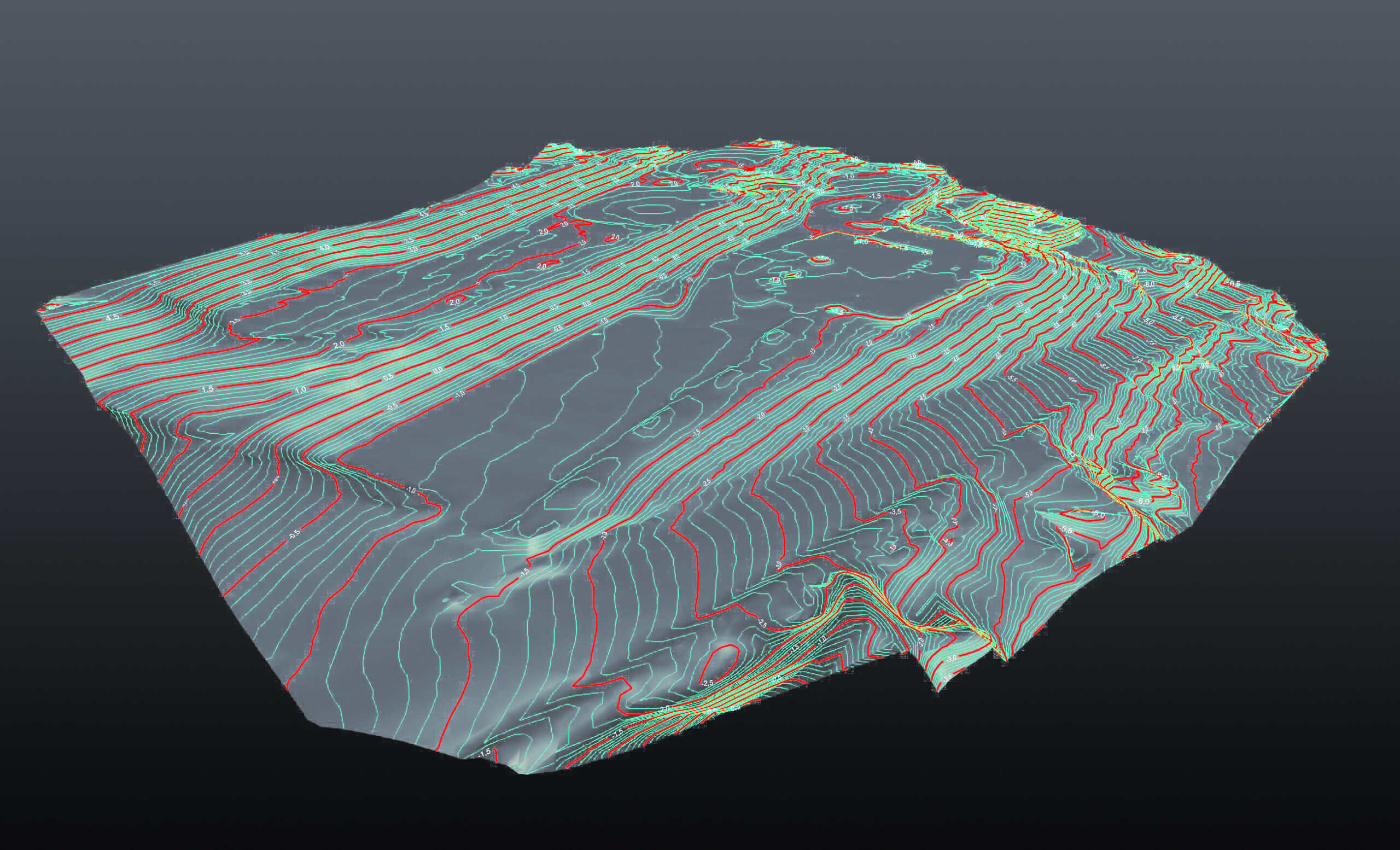Click the 0.0 contour label on left slope

tap(438, 370)
